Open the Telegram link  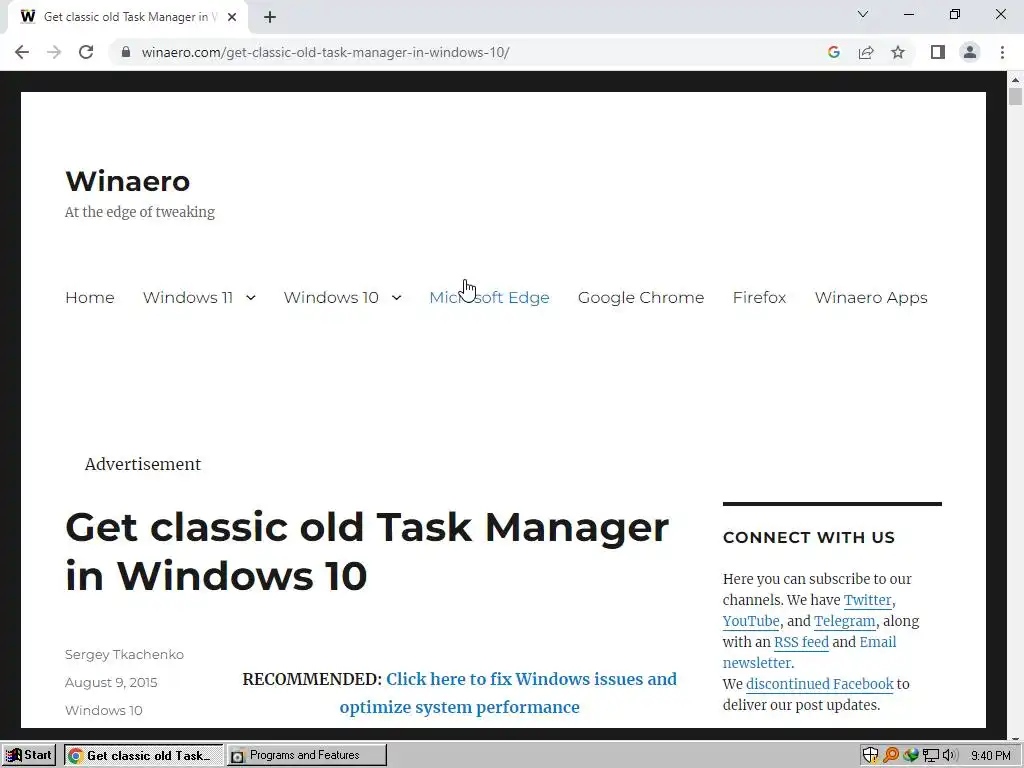(844, 621)
